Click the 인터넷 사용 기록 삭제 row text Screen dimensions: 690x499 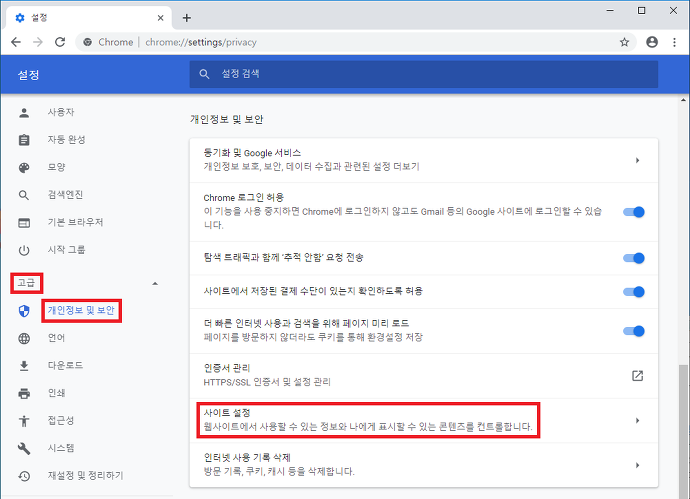point(279,465)
